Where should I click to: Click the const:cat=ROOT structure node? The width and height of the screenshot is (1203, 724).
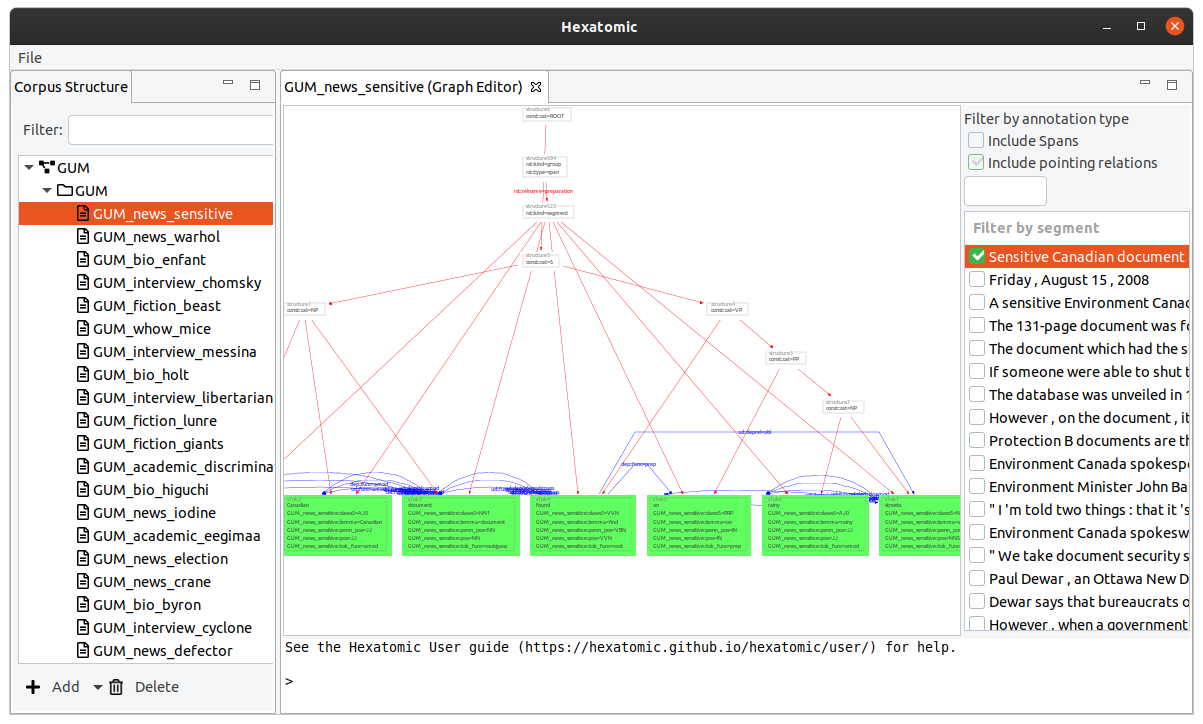(547, 114)
